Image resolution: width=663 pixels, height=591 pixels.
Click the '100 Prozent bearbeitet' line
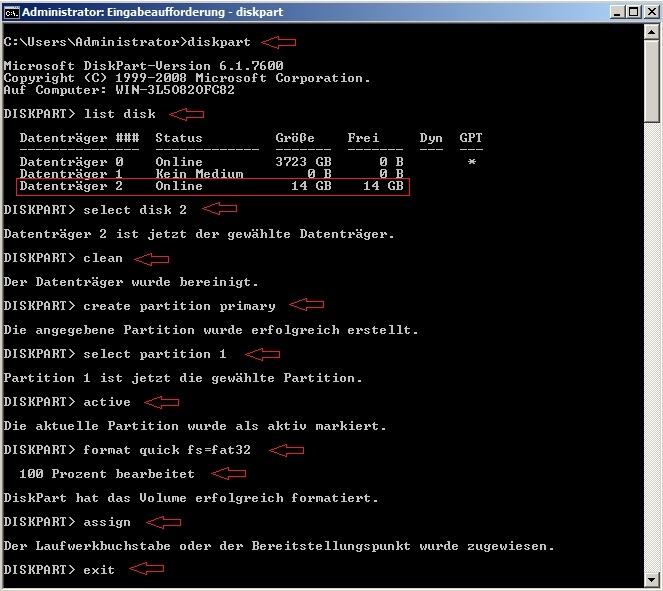pos(107,474)
